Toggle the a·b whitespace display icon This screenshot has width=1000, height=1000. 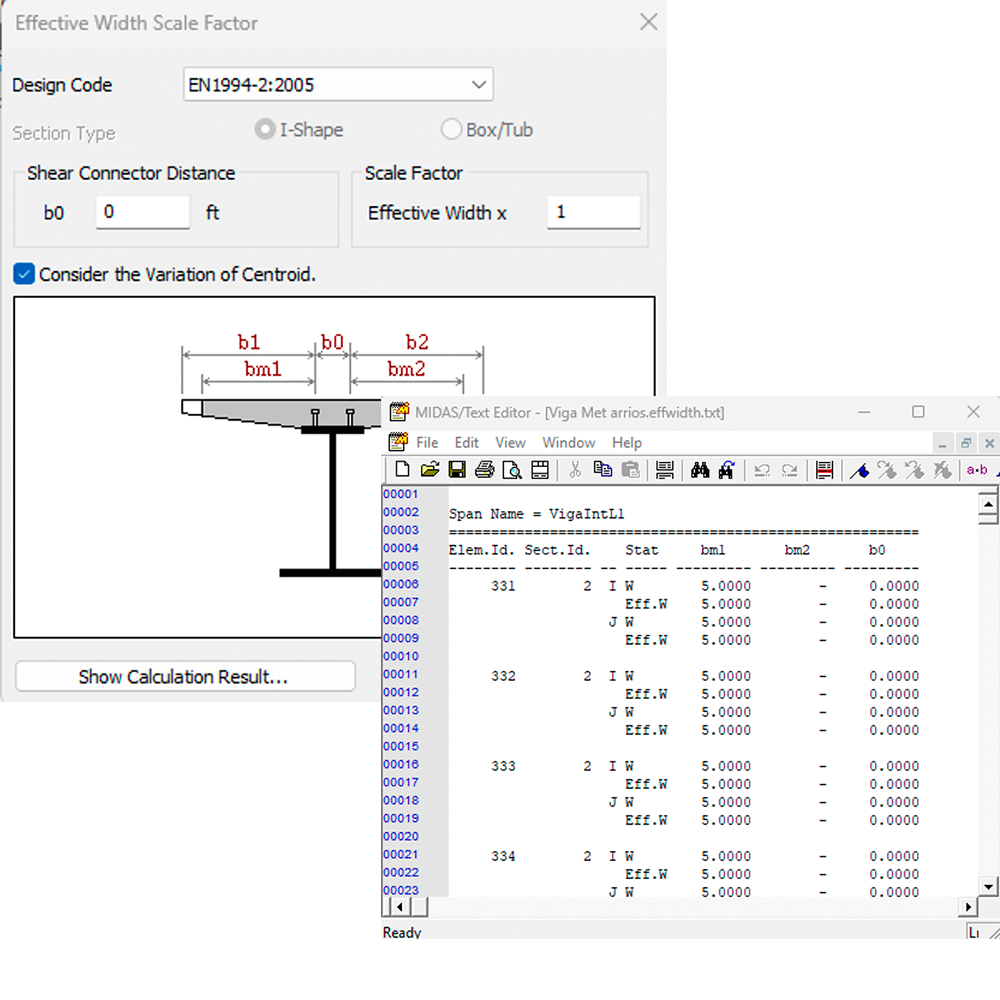click(977, 470)
